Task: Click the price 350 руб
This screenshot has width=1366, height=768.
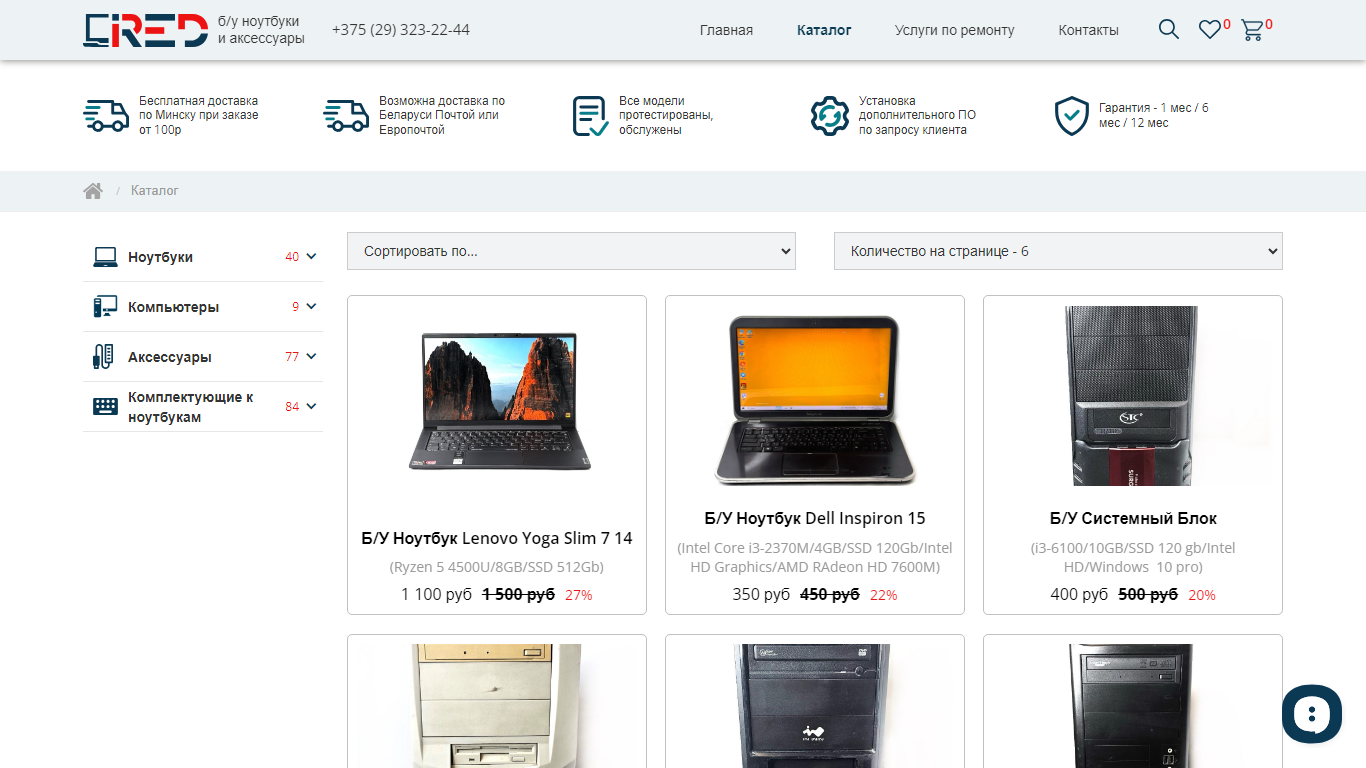Action: [x=761, y=595]
